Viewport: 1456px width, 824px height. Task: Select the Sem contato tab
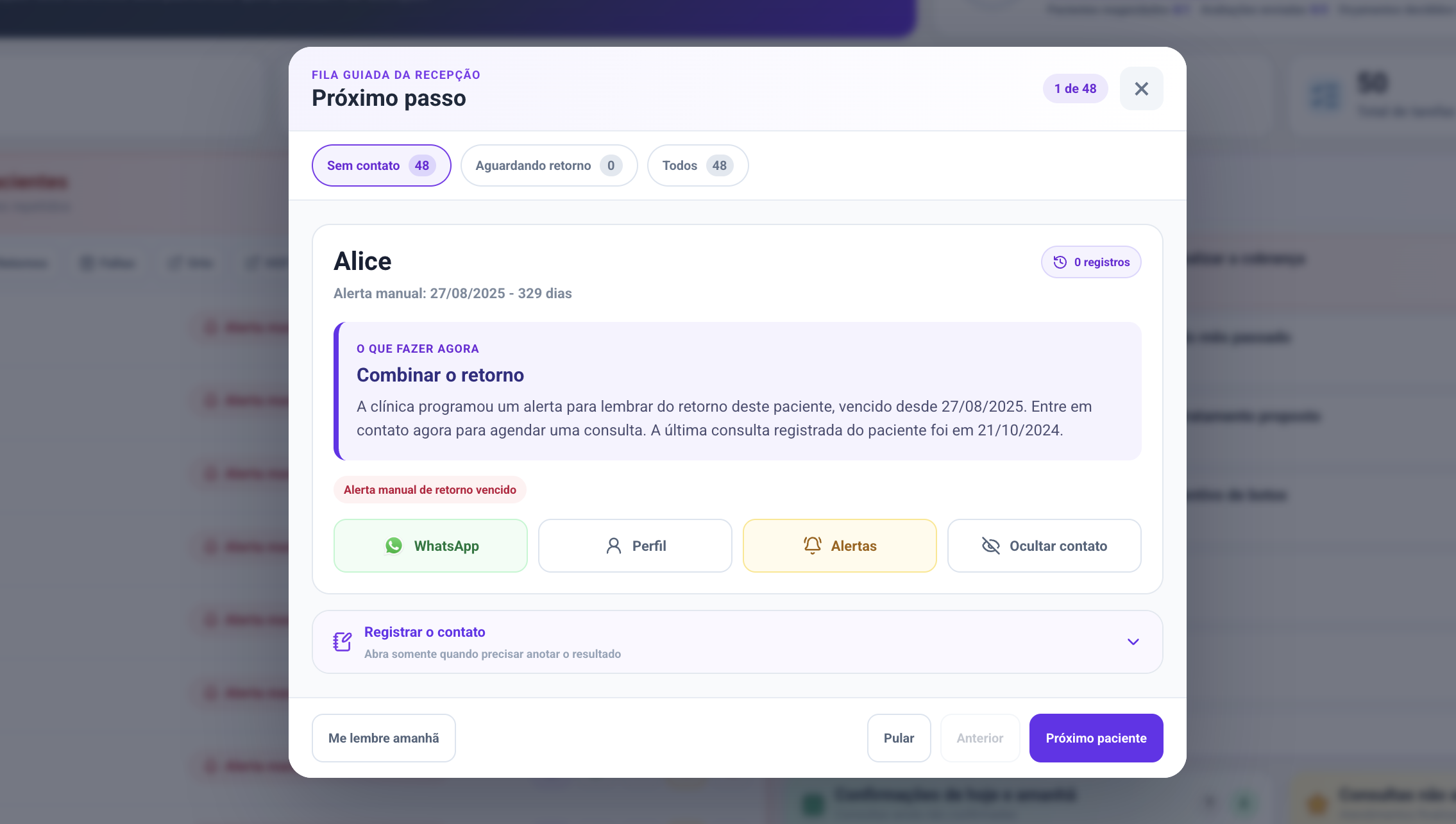pos(381,165)
